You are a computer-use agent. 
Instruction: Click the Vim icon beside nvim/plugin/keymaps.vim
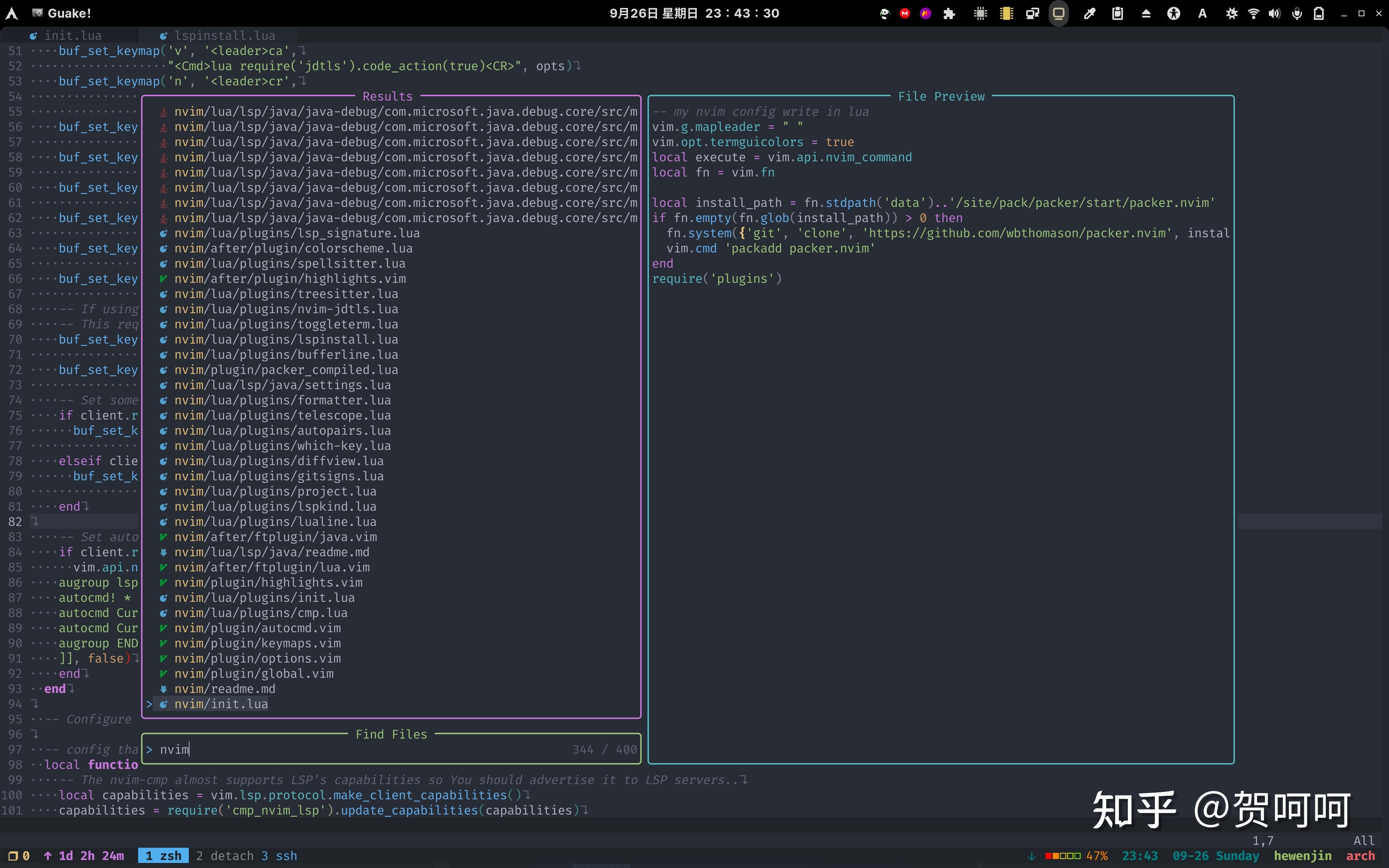pyautogui.click(x=163, y=643)
